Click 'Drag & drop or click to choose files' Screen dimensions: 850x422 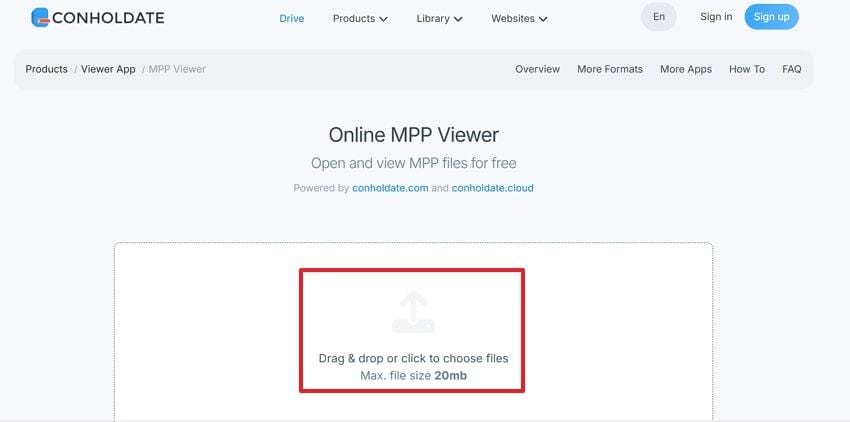point(414,359)
